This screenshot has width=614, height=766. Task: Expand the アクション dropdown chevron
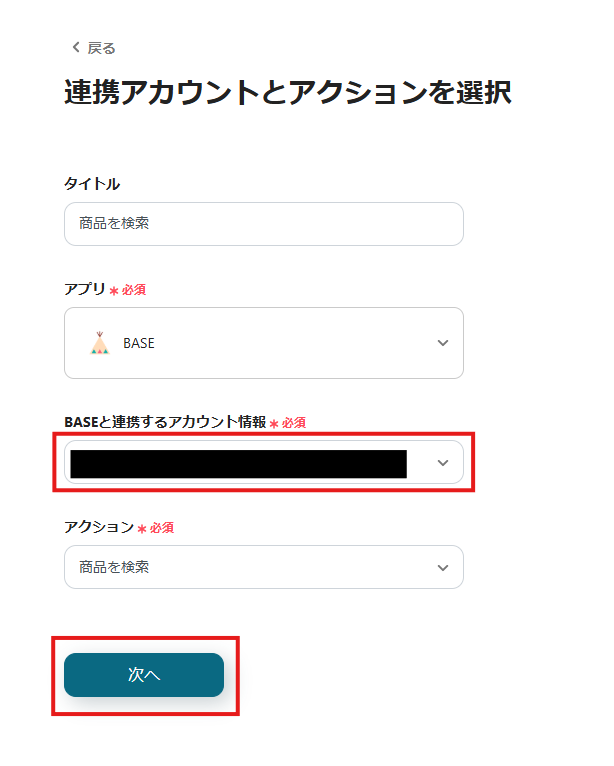[x=443, y=567]
